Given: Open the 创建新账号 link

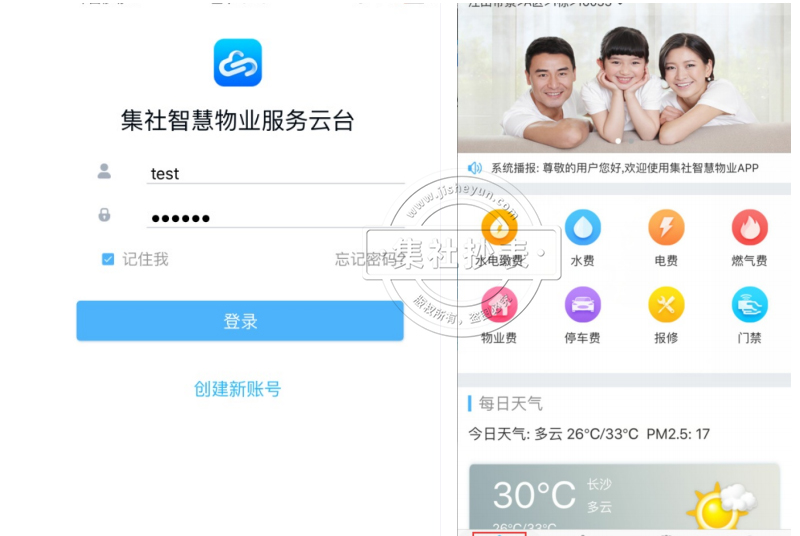Looking at the screenshot, I should pos(237,389).
